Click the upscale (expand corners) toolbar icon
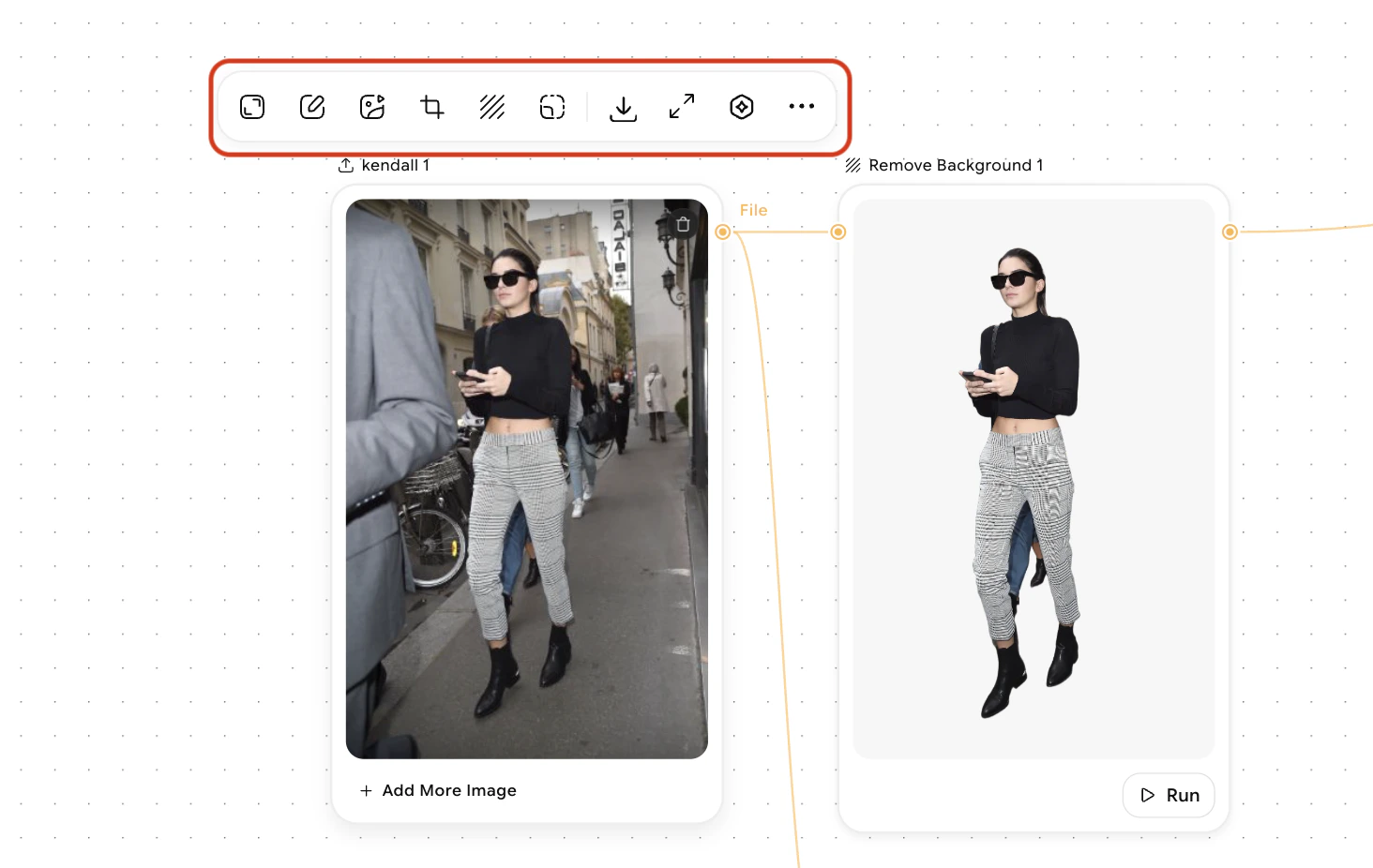 (x=252, y=107)
